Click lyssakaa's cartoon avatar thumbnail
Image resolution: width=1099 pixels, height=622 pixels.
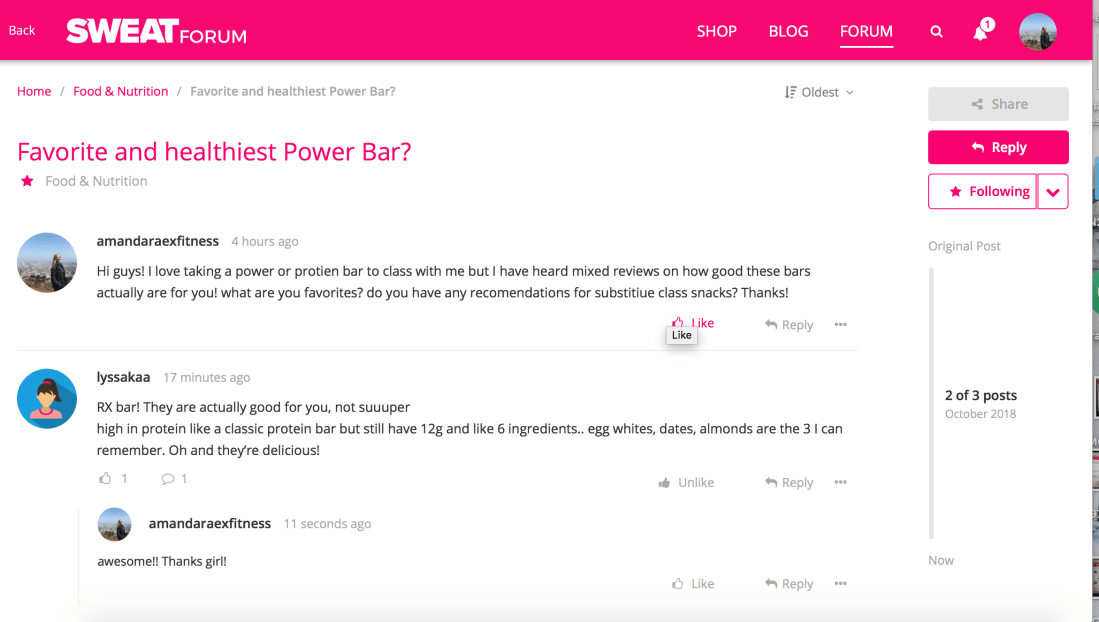tap(47, 399)
